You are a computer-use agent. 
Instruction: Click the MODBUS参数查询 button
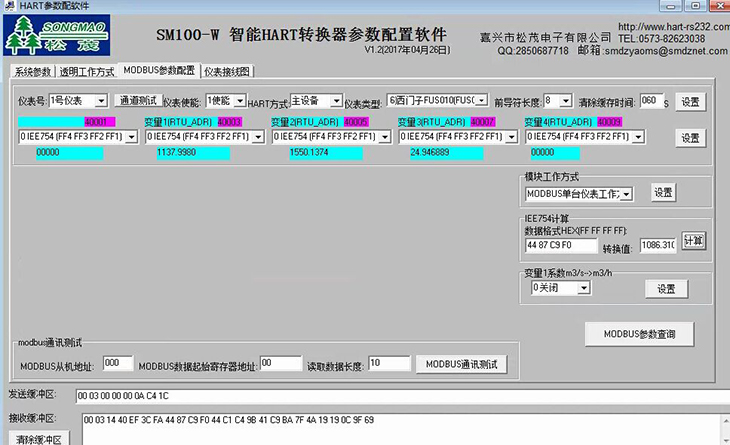click(x=638, y=333)
